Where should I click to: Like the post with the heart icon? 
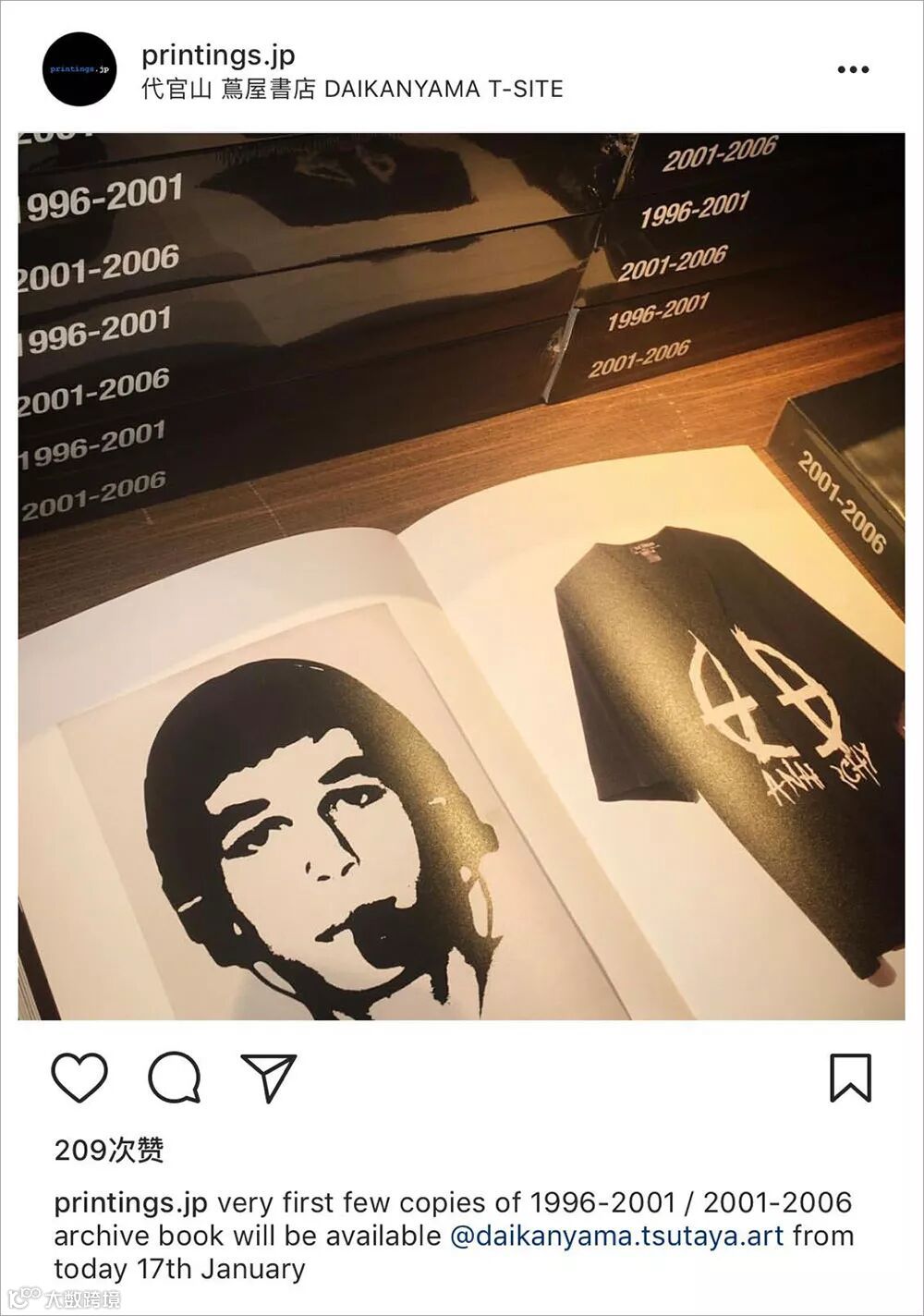79,1078
